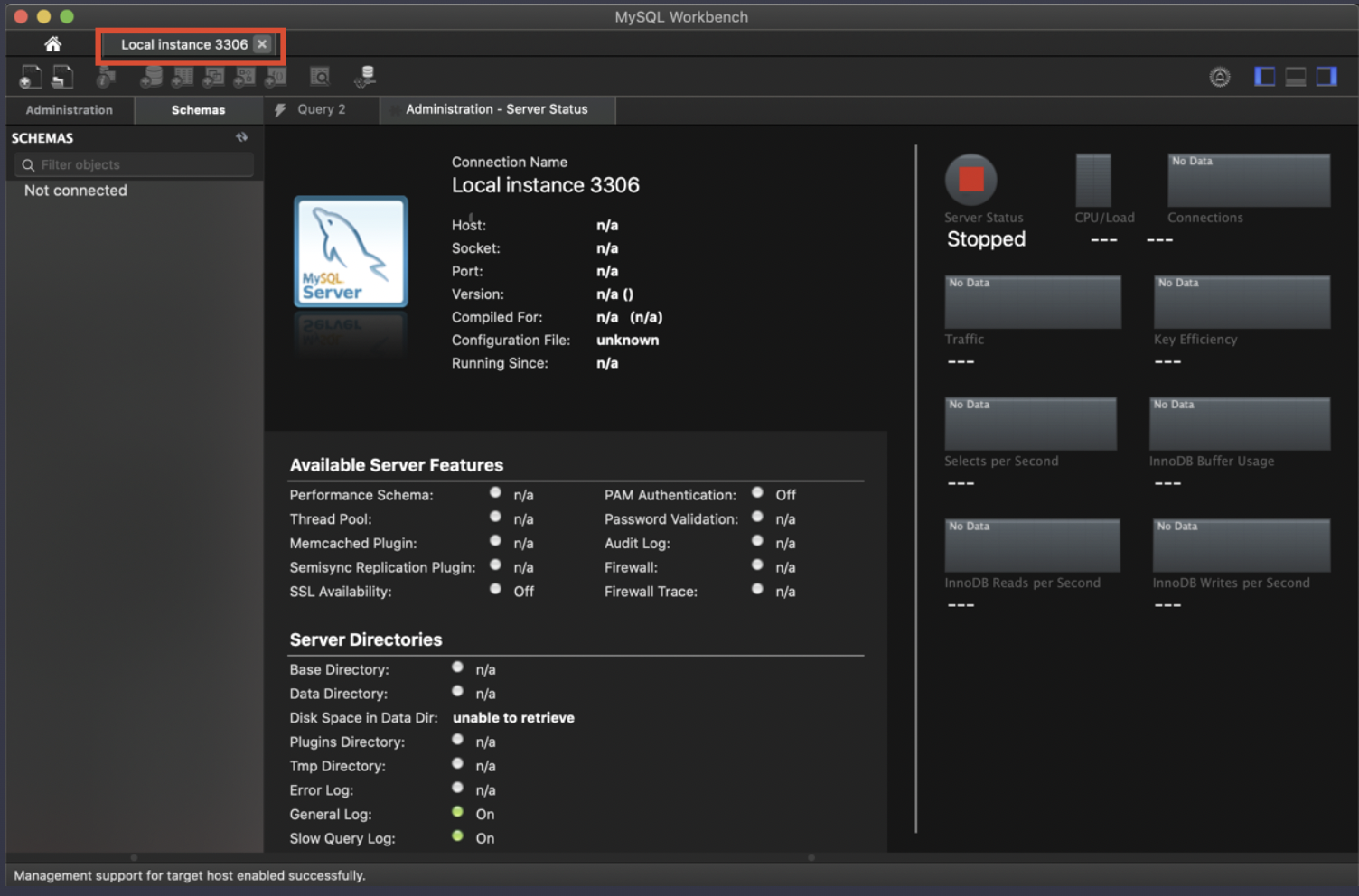The image size is (1359, 896).
Task: Open Administration - Server Status tab
Action: click(x=497, y=109)
